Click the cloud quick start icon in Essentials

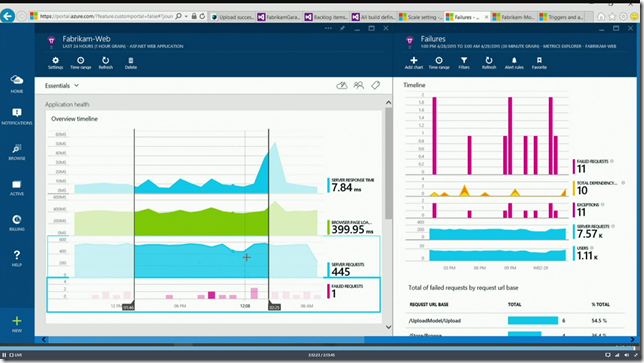342,85
